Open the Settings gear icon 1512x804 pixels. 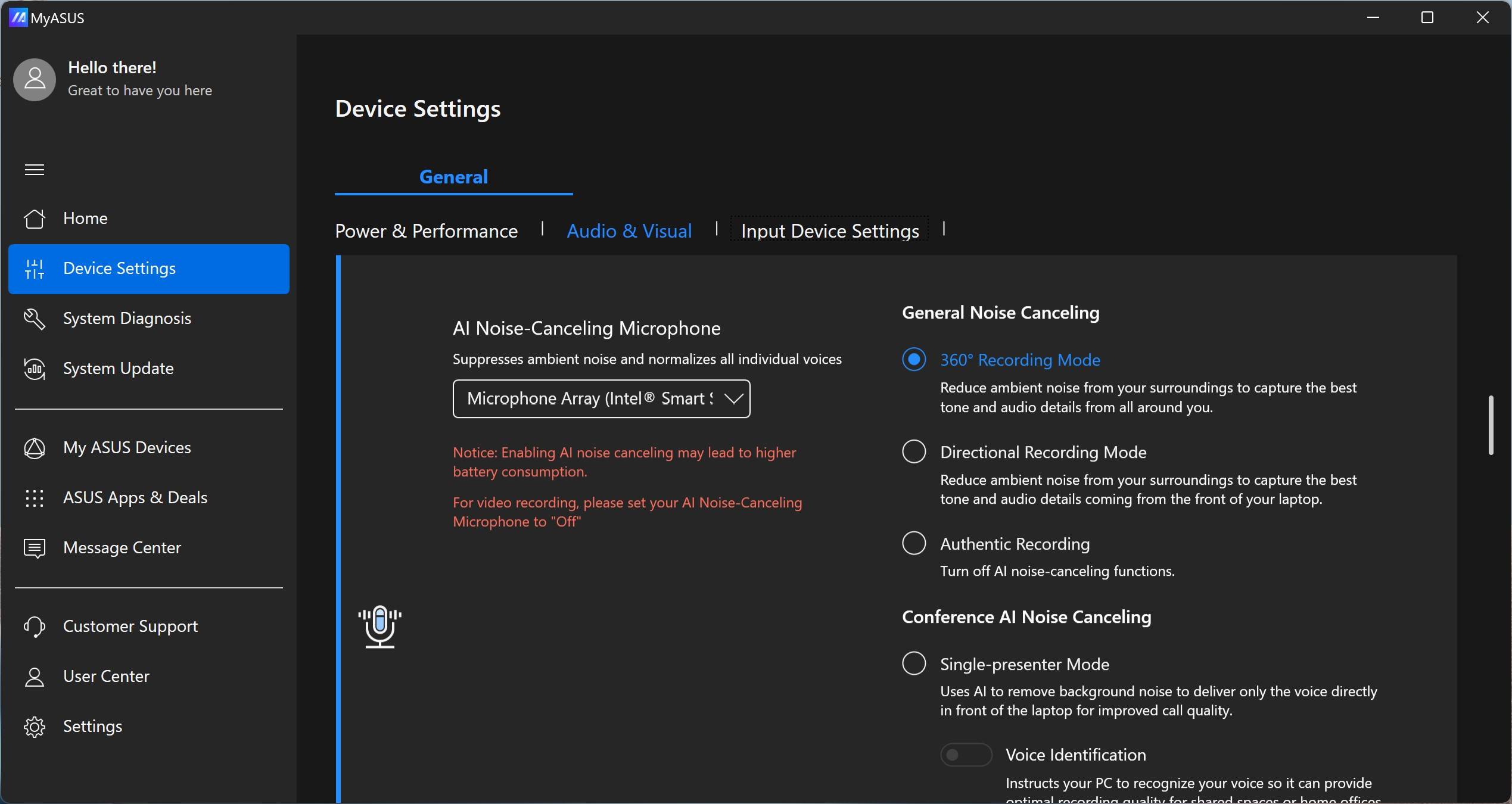coord(34,727)
